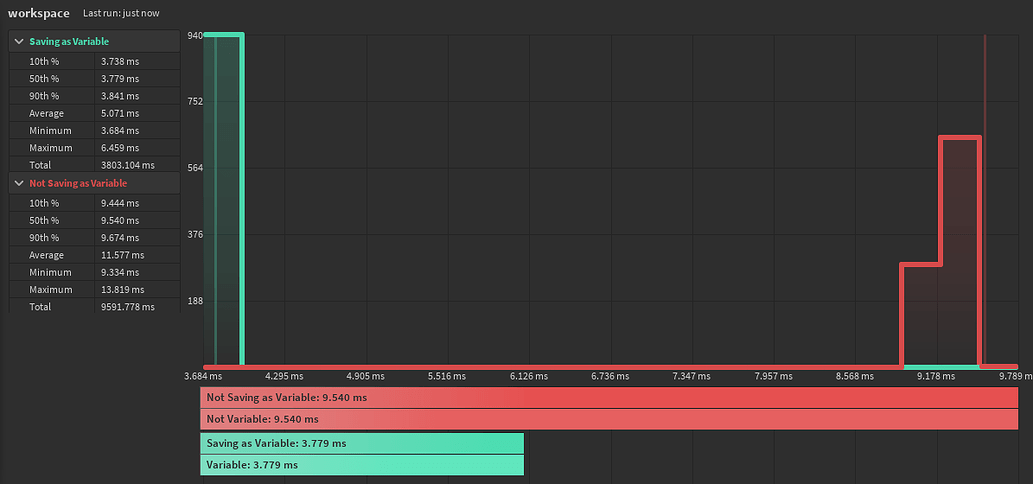Click the tall green histogram peak

click(224, 198)
